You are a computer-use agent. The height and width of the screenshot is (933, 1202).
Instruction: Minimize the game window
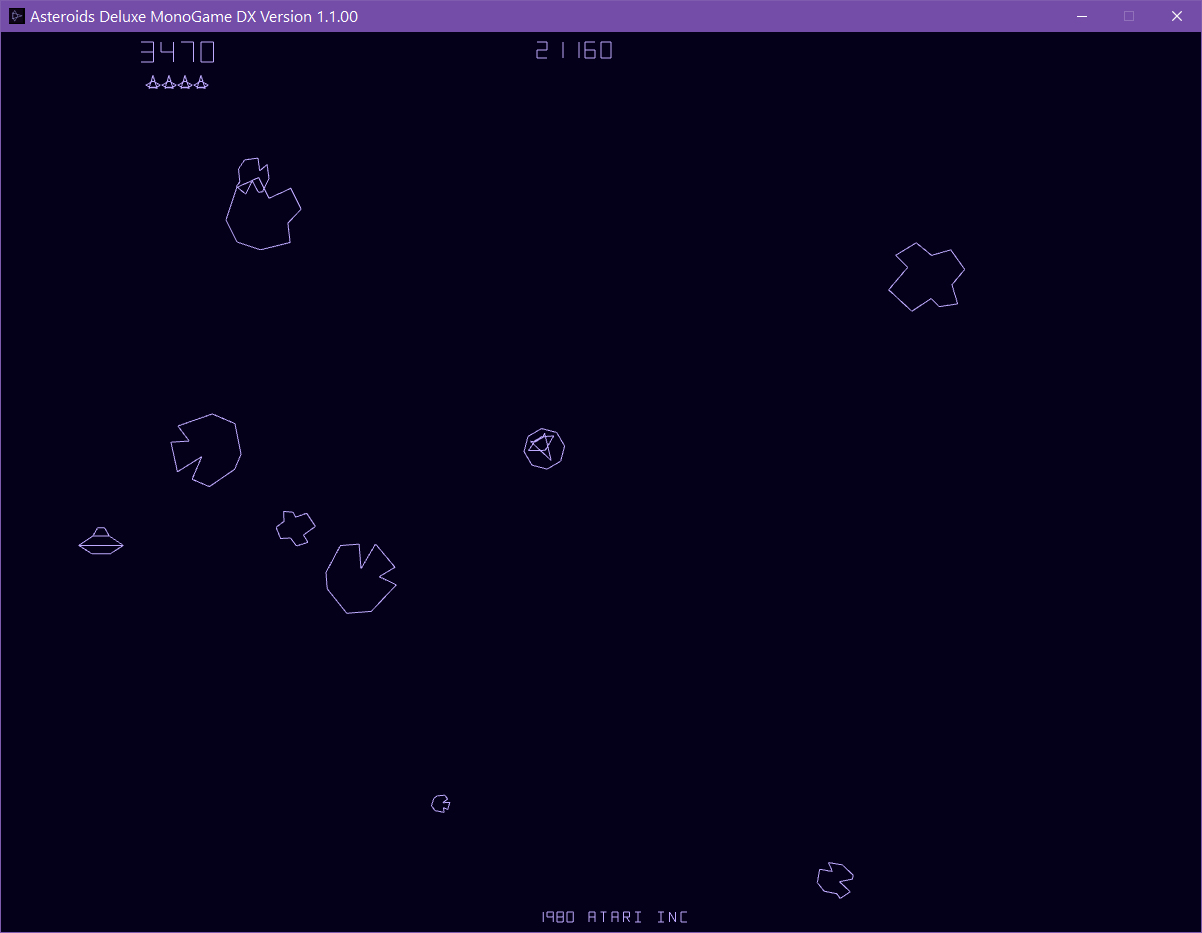pos(1081,16)
